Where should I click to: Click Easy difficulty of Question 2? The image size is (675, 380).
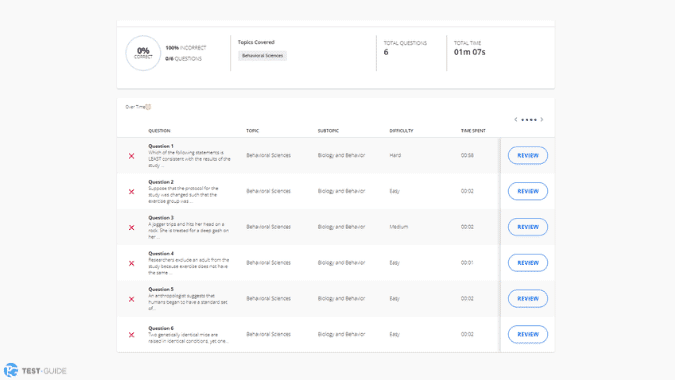[394, 191]
